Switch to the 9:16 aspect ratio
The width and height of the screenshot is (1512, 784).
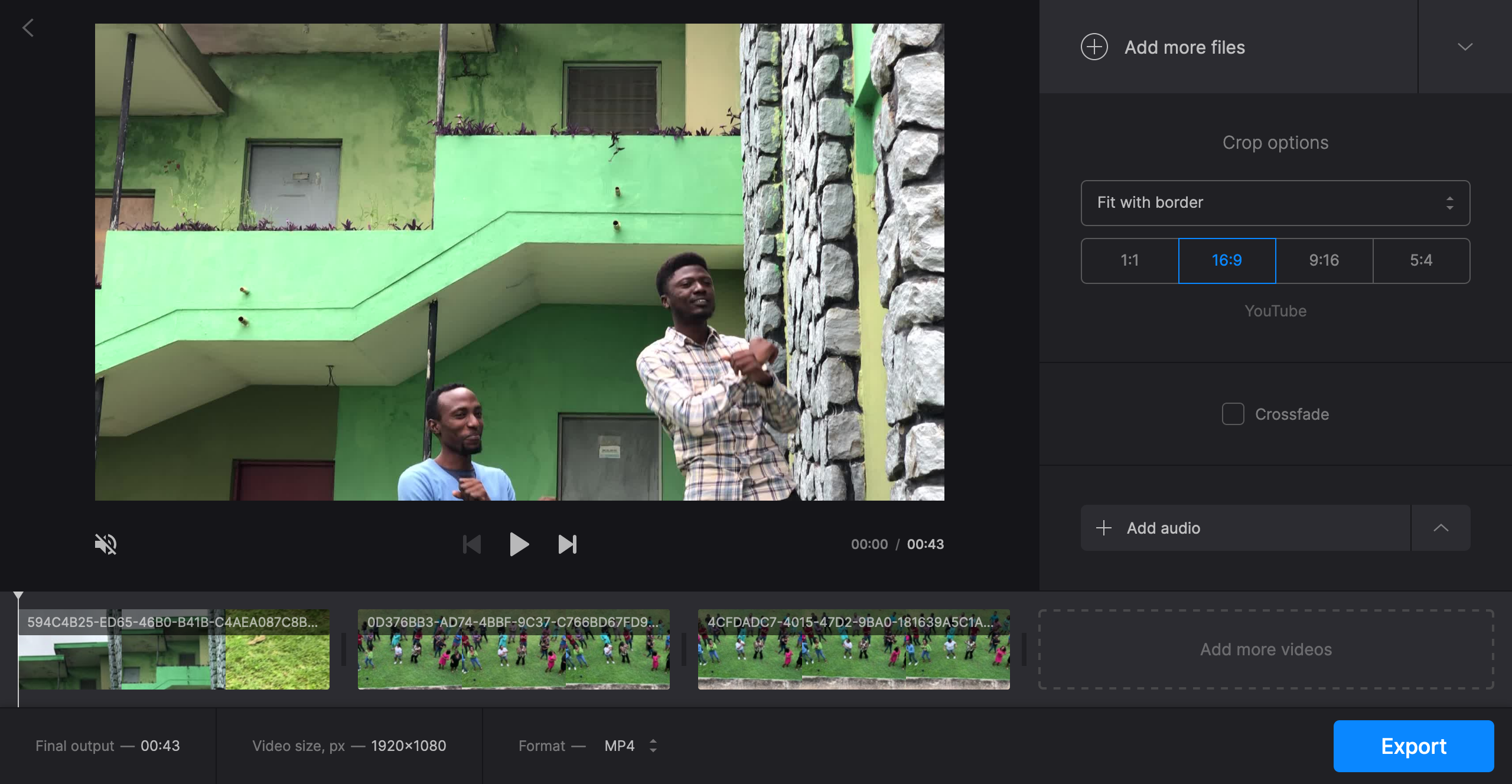pyautogui.click(x=1324, y=260)
